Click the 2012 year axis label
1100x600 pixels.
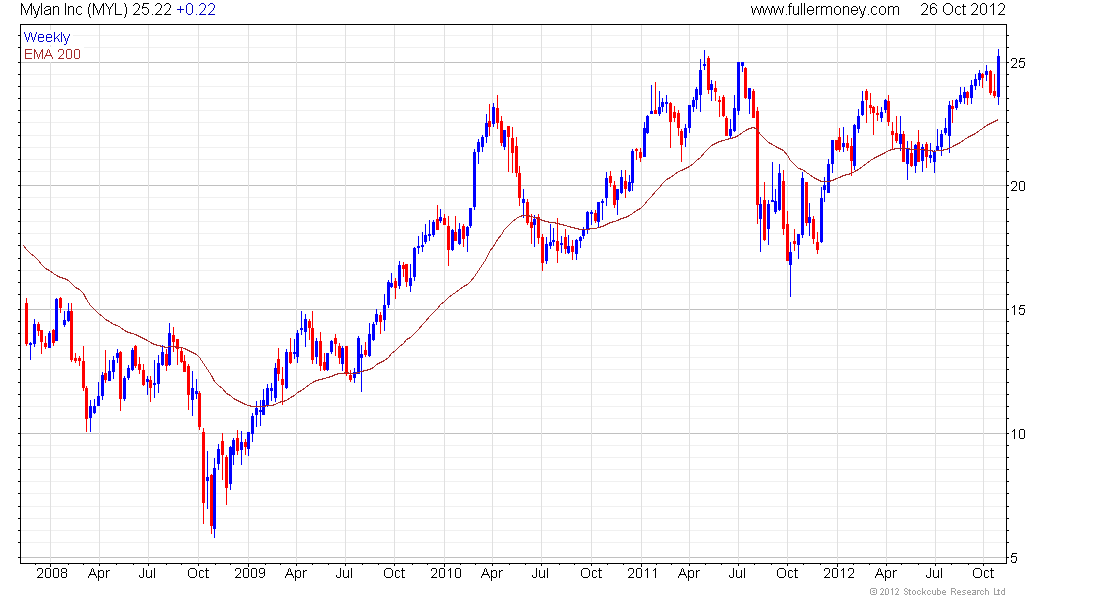coord(839,573)
